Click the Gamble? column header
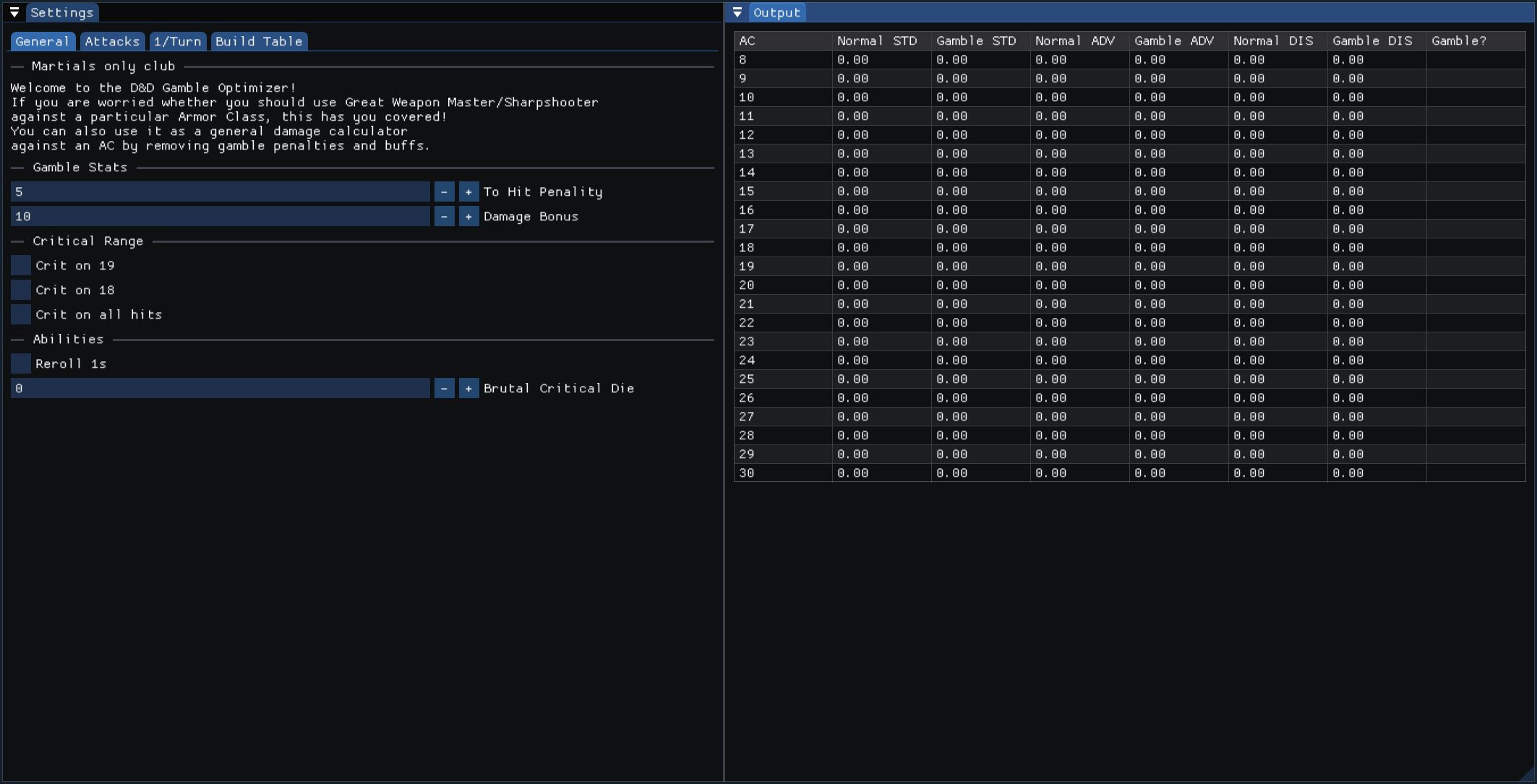This screenshot has height=784, width=1537. 1459,40
